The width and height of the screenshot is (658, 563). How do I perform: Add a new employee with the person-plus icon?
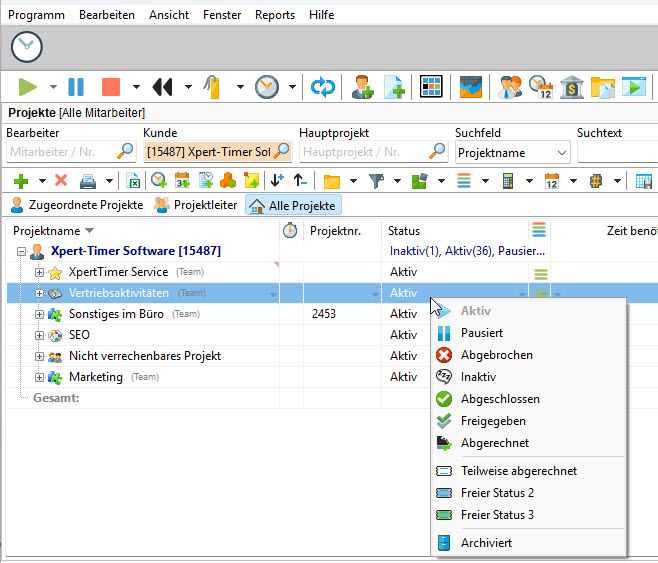[x=363, y=87]
